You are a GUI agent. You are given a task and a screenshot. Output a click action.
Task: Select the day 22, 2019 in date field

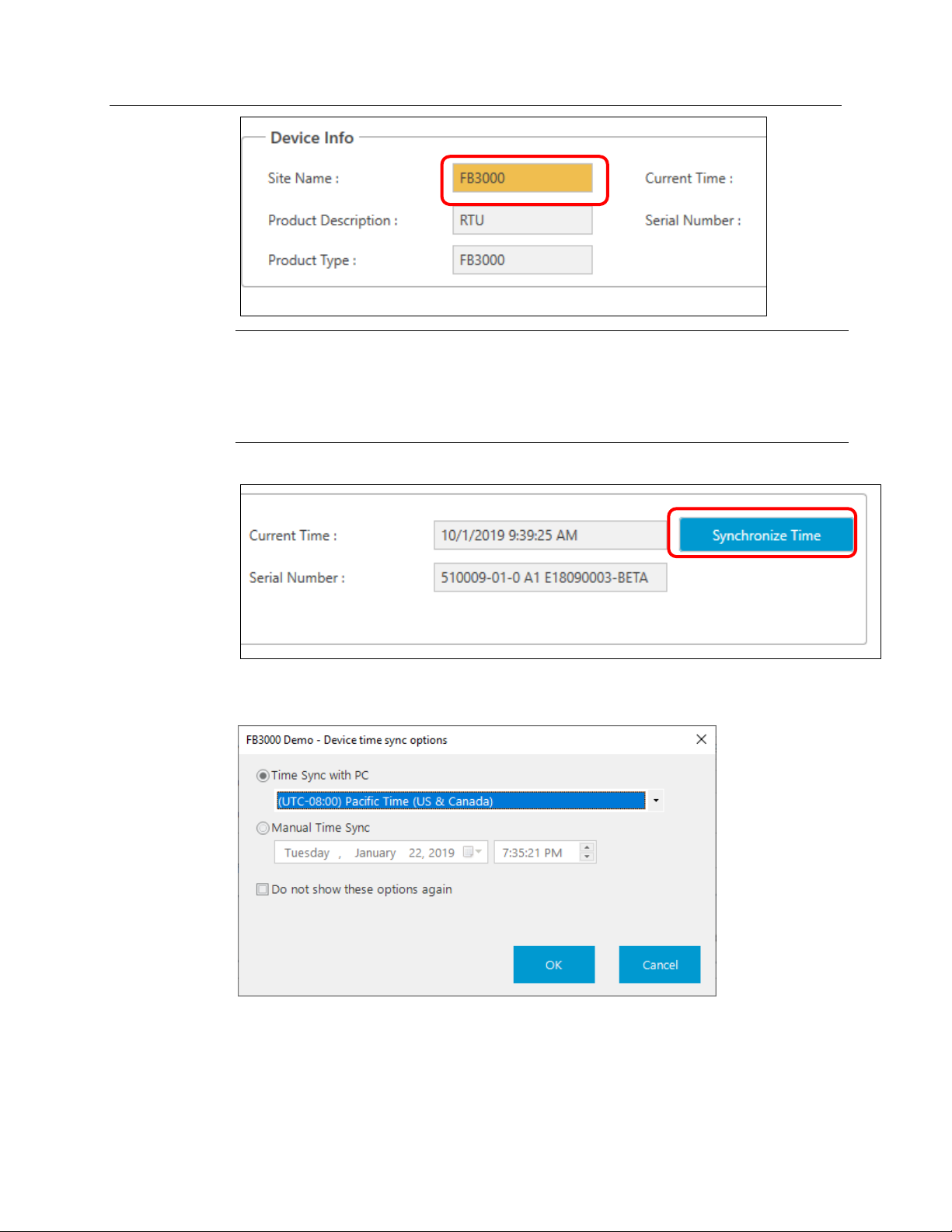click(x=431, y=853)
